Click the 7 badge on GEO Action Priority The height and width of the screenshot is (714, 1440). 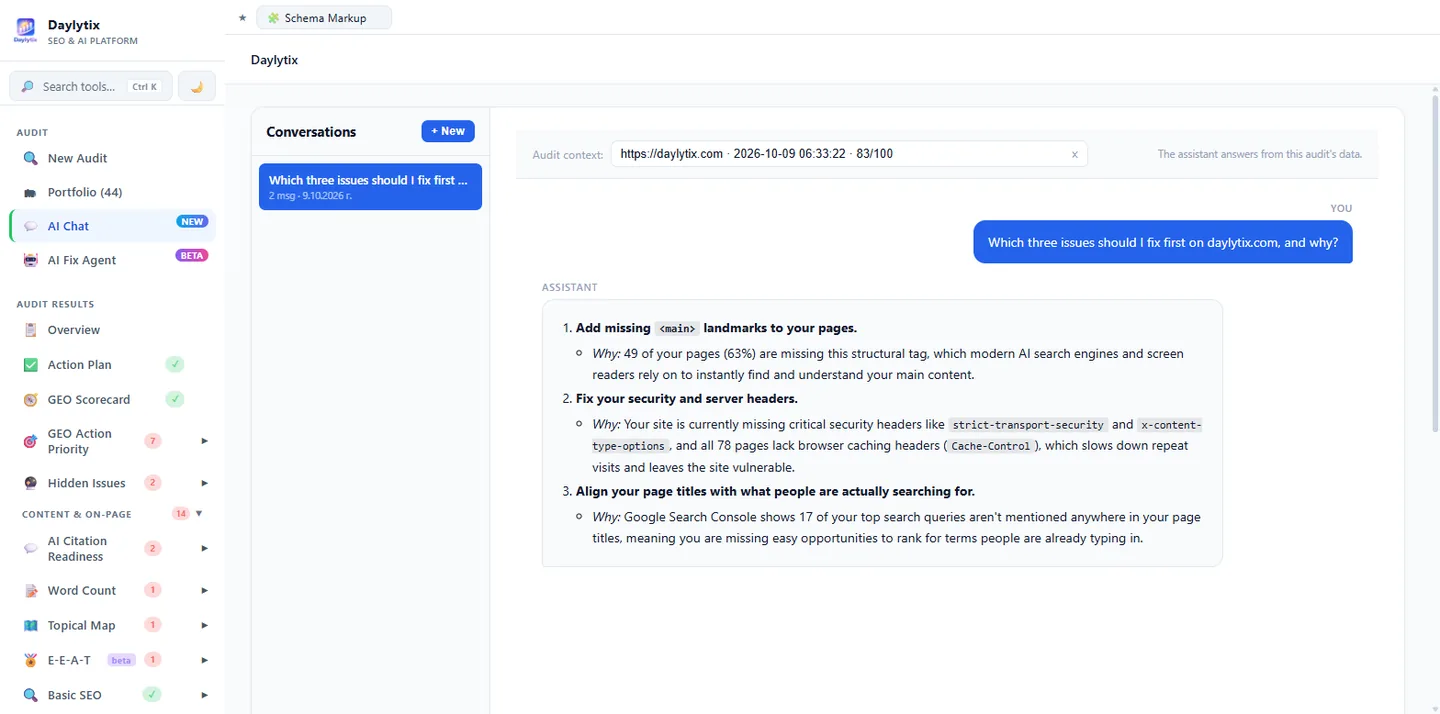pos(153,441)
